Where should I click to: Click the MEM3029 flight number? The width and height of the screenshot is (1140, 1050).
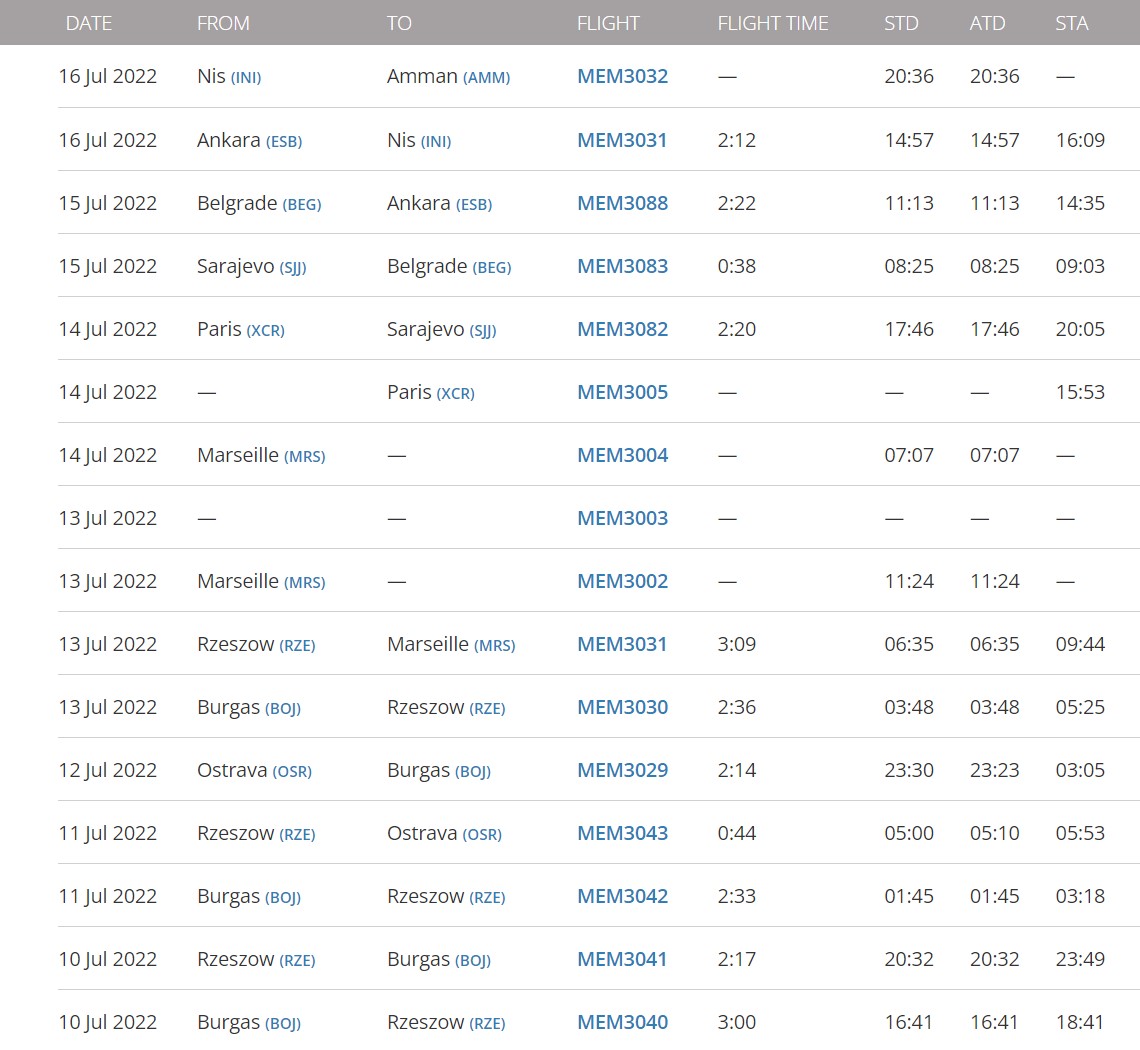622,770
